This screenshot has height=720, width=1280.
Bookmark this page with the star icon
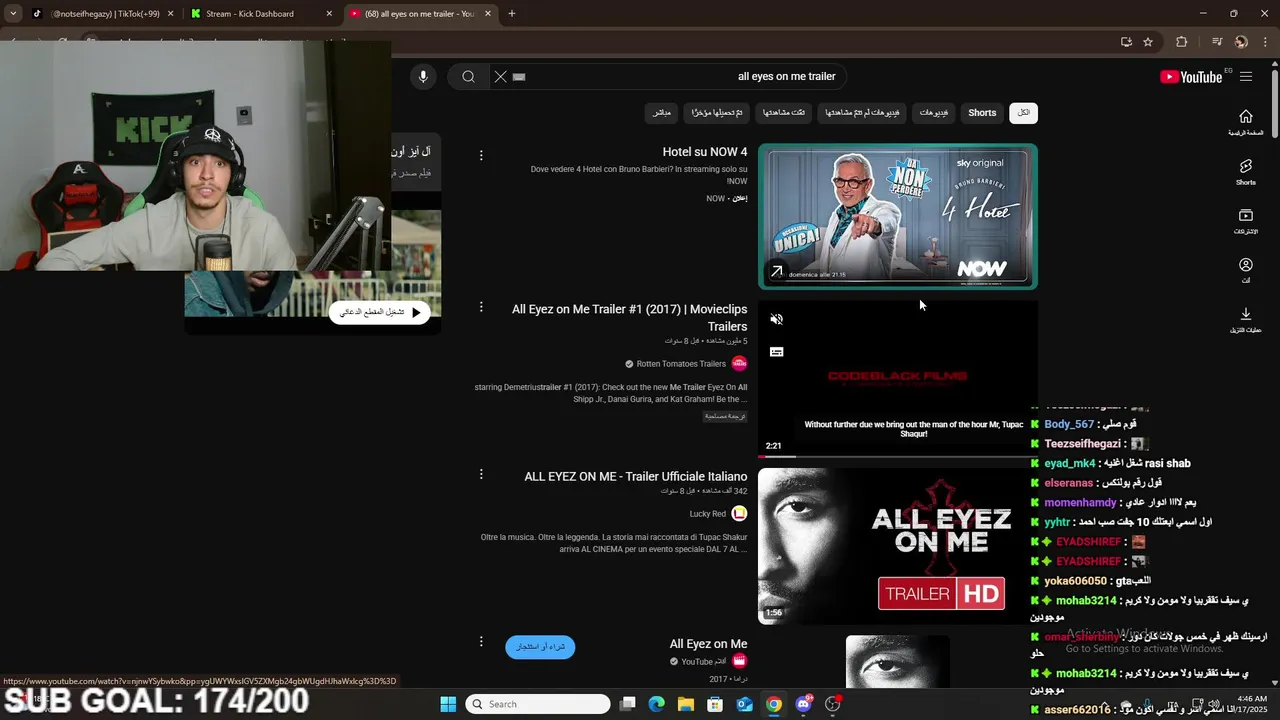coord(1148,42)
